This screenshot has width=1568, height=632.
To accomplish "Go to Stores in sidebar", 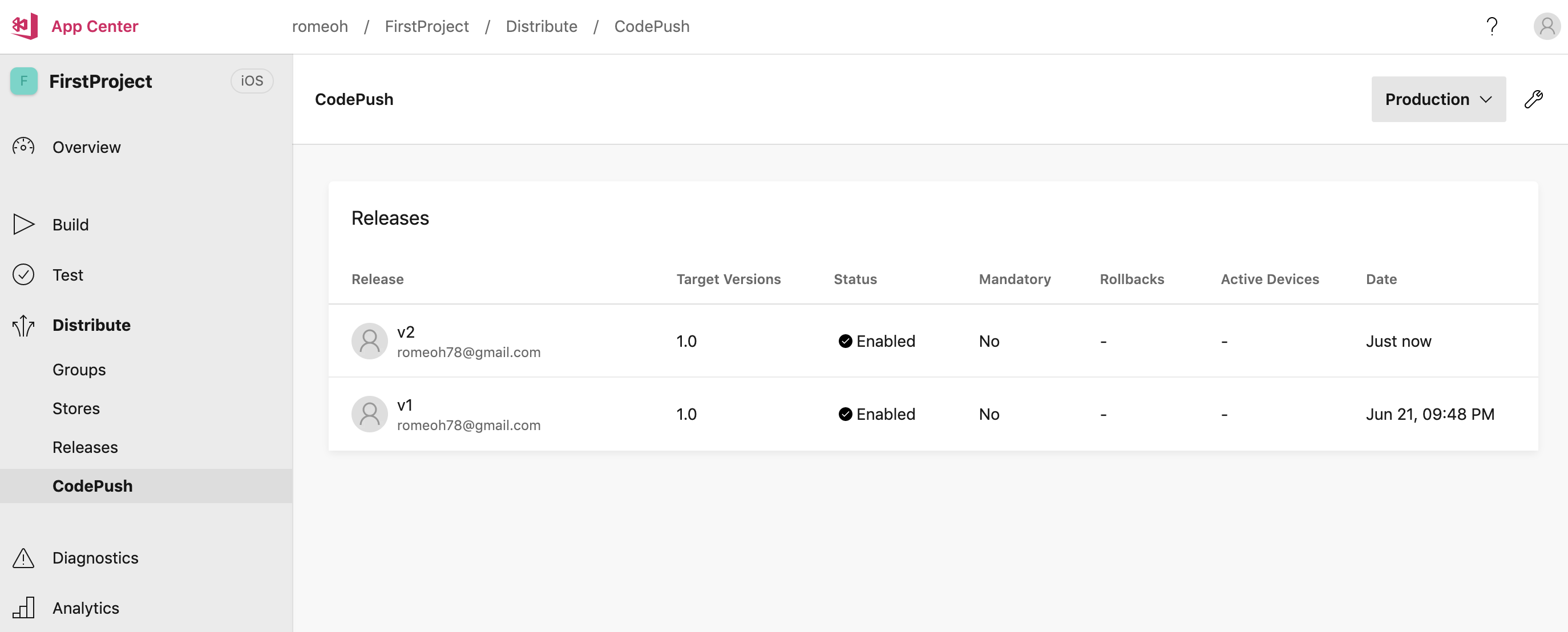I will (x=76, y=408).
